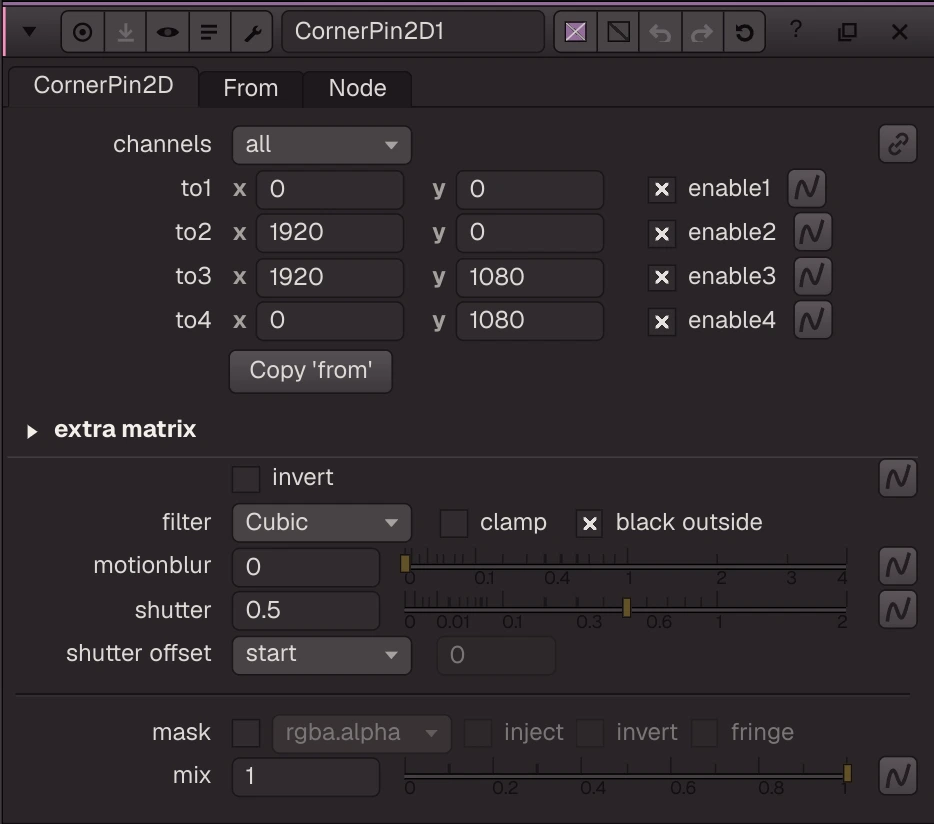Viewport: 934px width, 824px height.
Task: Disable the black outside checkbox
Action: coord(589,523)
